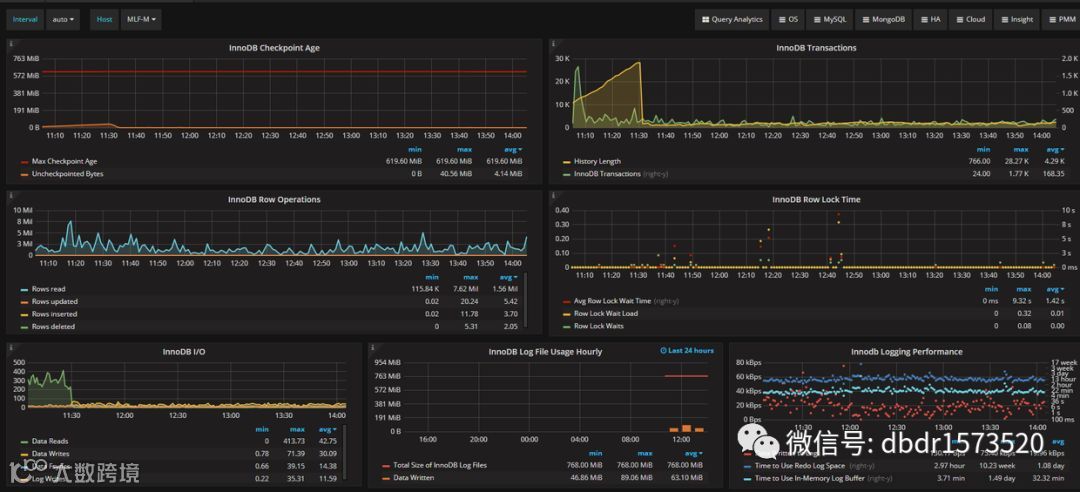This screenshot has width=1080, height=492.
Task: Click the Row Operations legend scrollbar
Action: 526,300
